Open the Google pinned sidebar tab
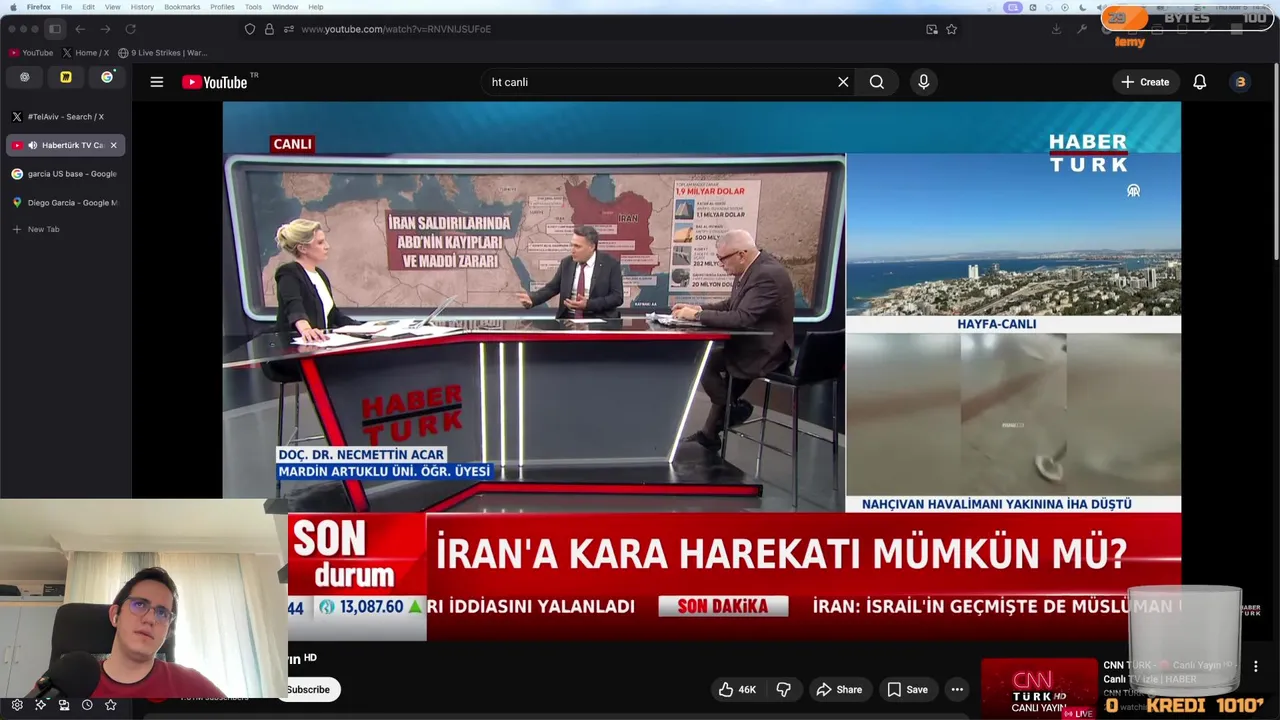 pos(107,77)
